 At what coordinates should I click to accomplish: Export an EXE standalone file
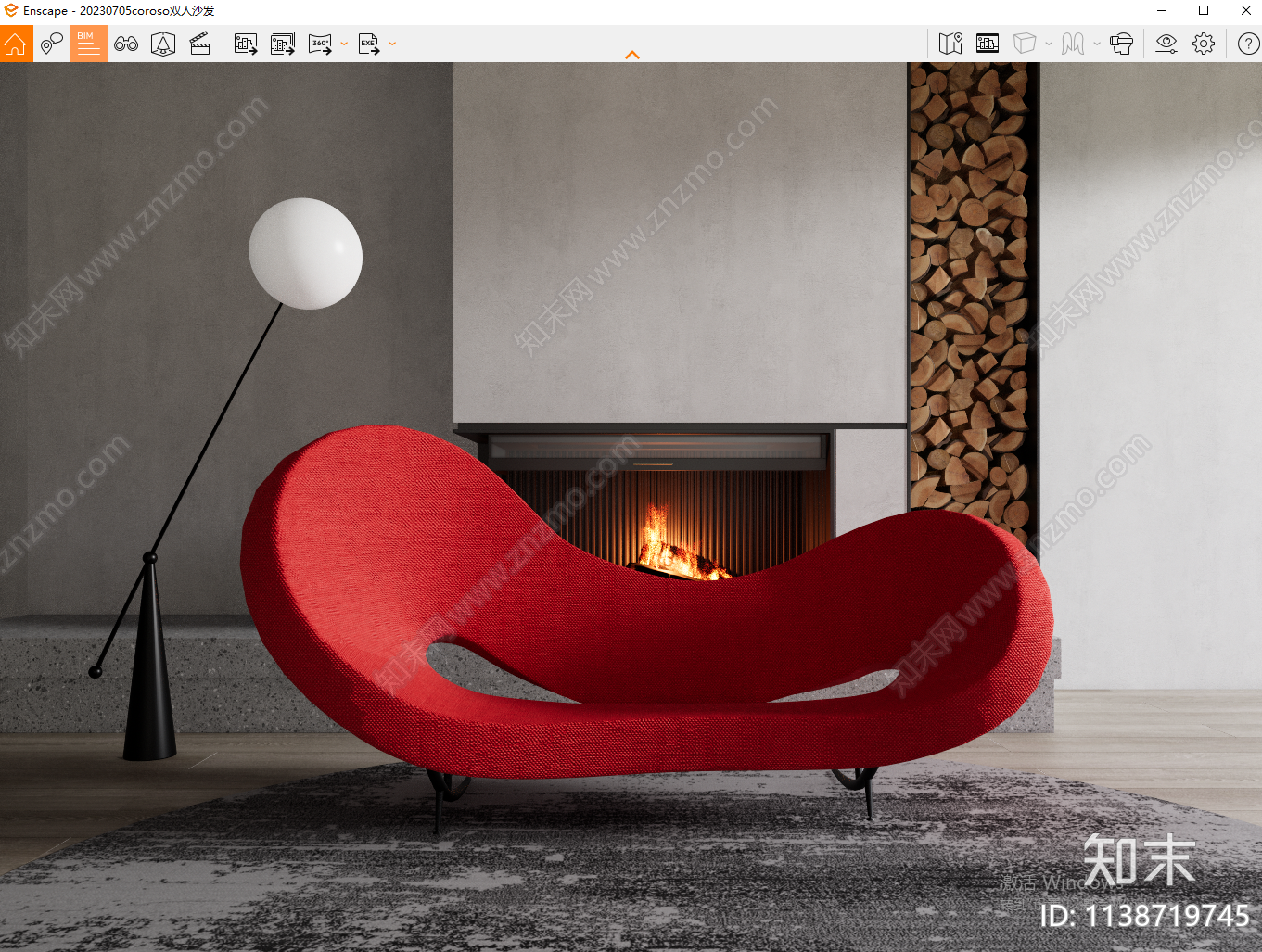coord(369,44)
